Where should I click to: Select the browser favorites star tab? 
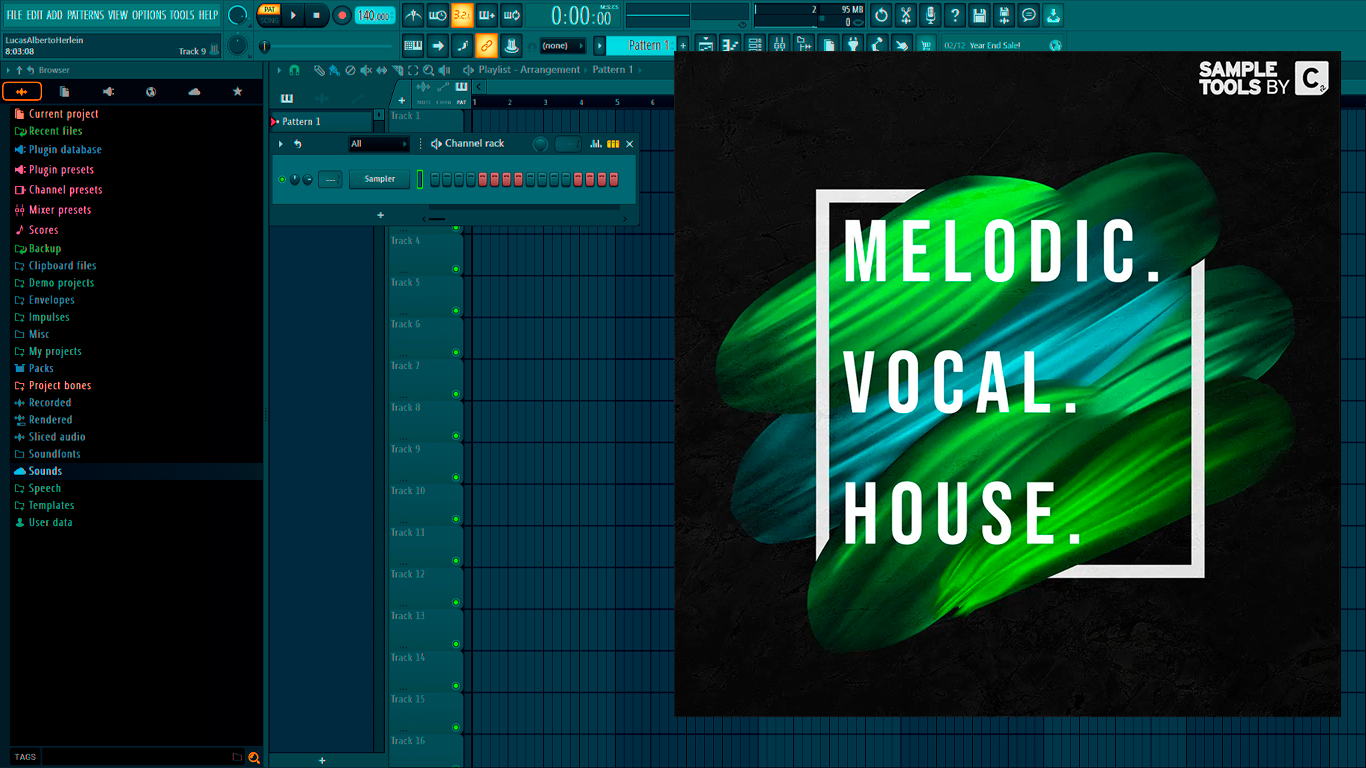[237, 92]
